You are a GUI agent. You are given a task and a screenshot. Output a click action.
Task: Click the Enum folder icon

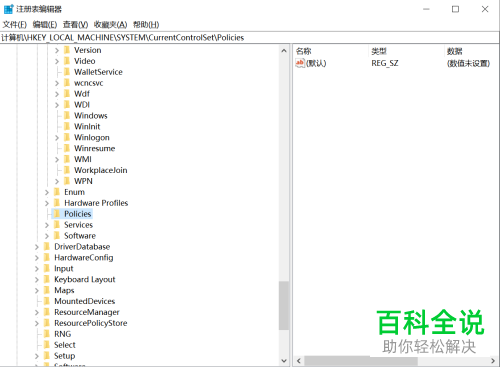point(57,192)
